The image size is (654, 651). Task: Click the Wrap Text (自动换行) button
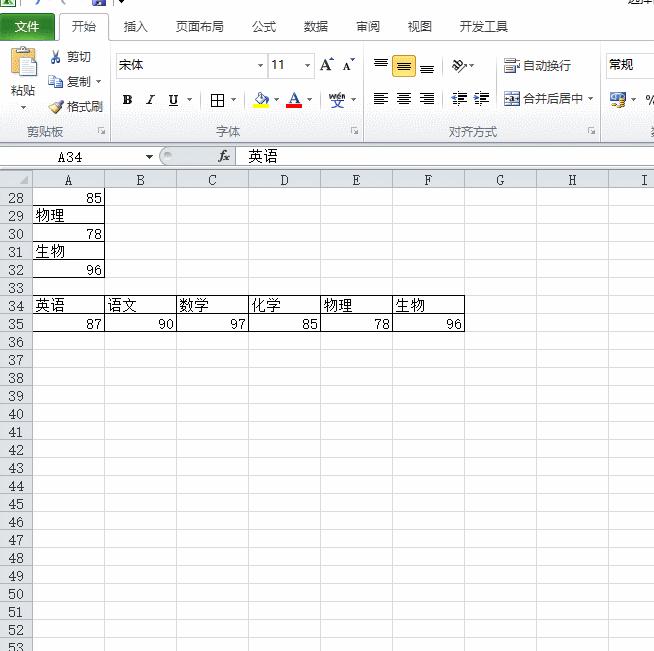(x=537, y=65)
